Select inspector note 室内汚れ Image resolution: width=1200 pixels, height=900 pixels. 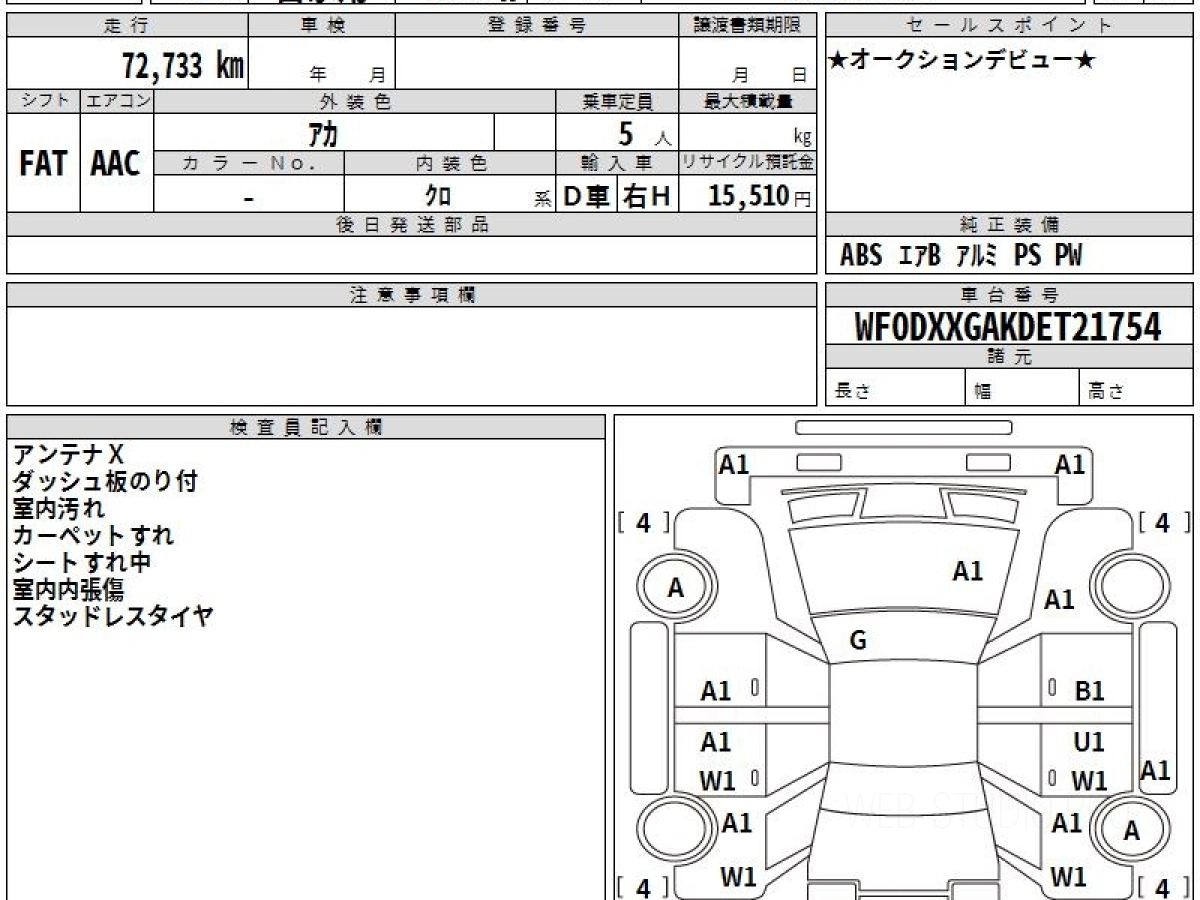(x=58, y=509)
